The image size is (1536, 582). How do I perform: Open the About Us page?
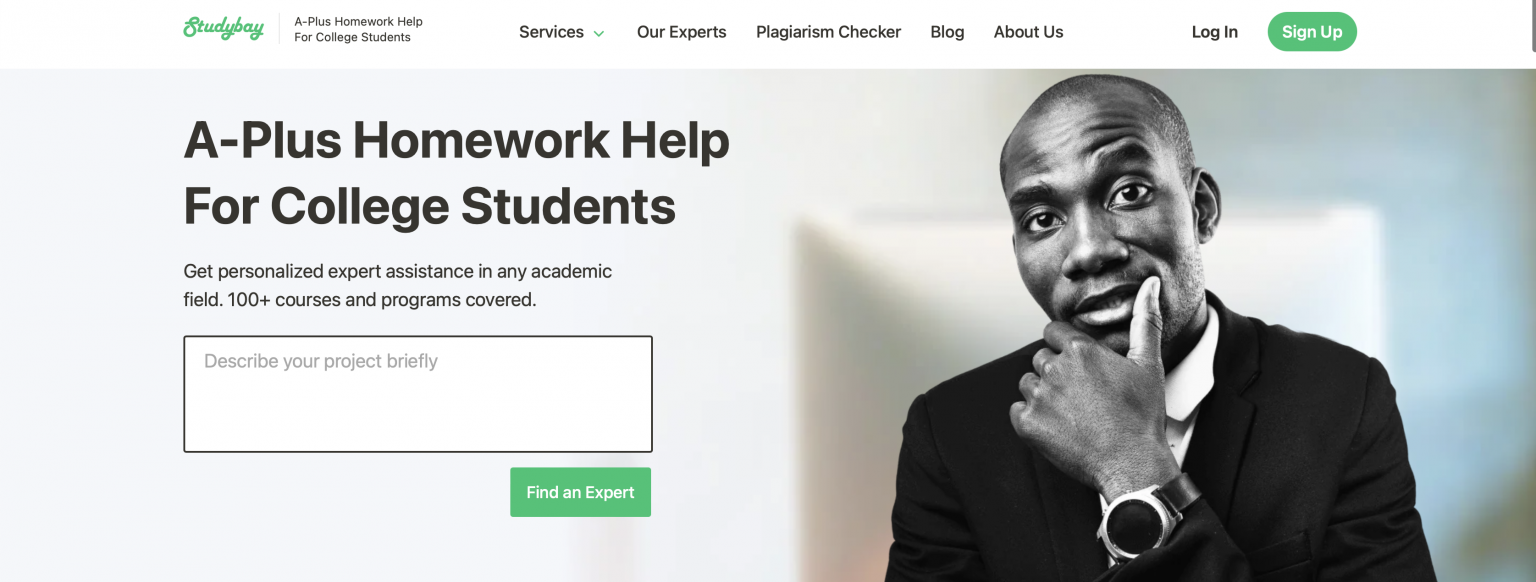(1028, 32)
